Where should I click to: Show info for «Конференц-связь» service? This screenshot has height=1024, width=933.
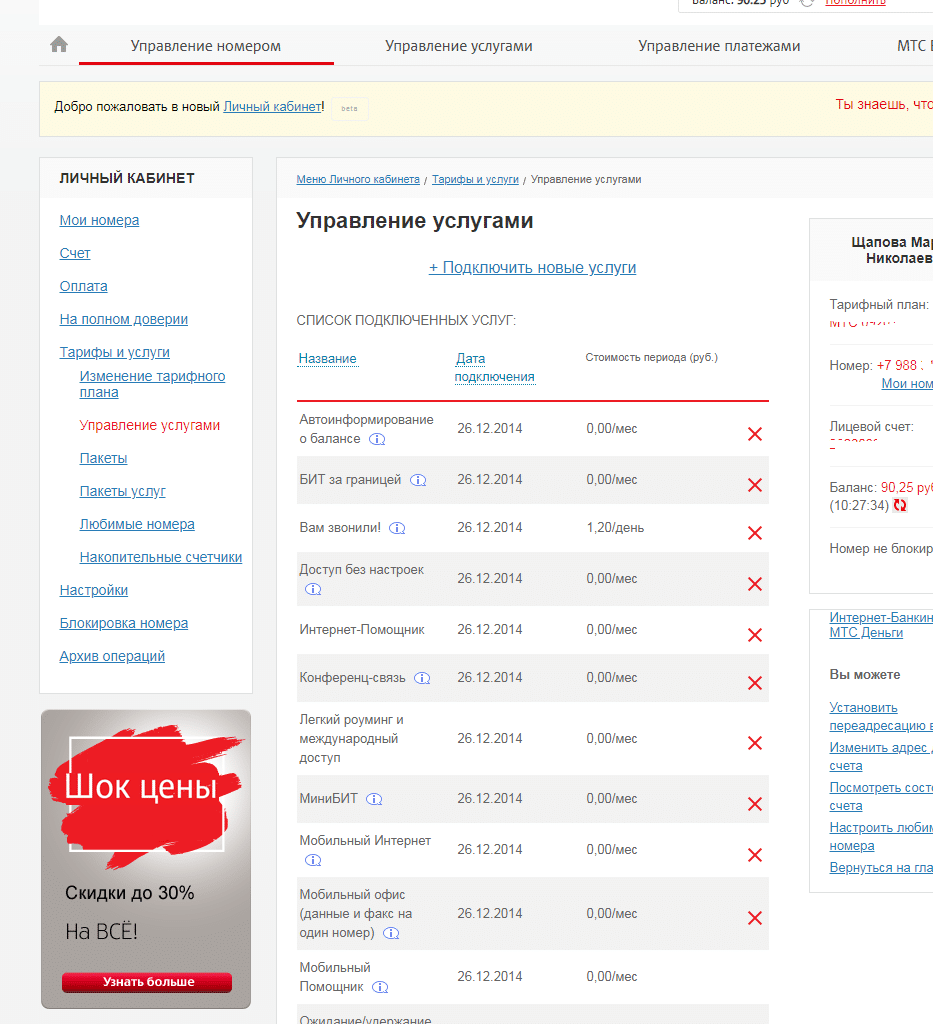(422, 678)
